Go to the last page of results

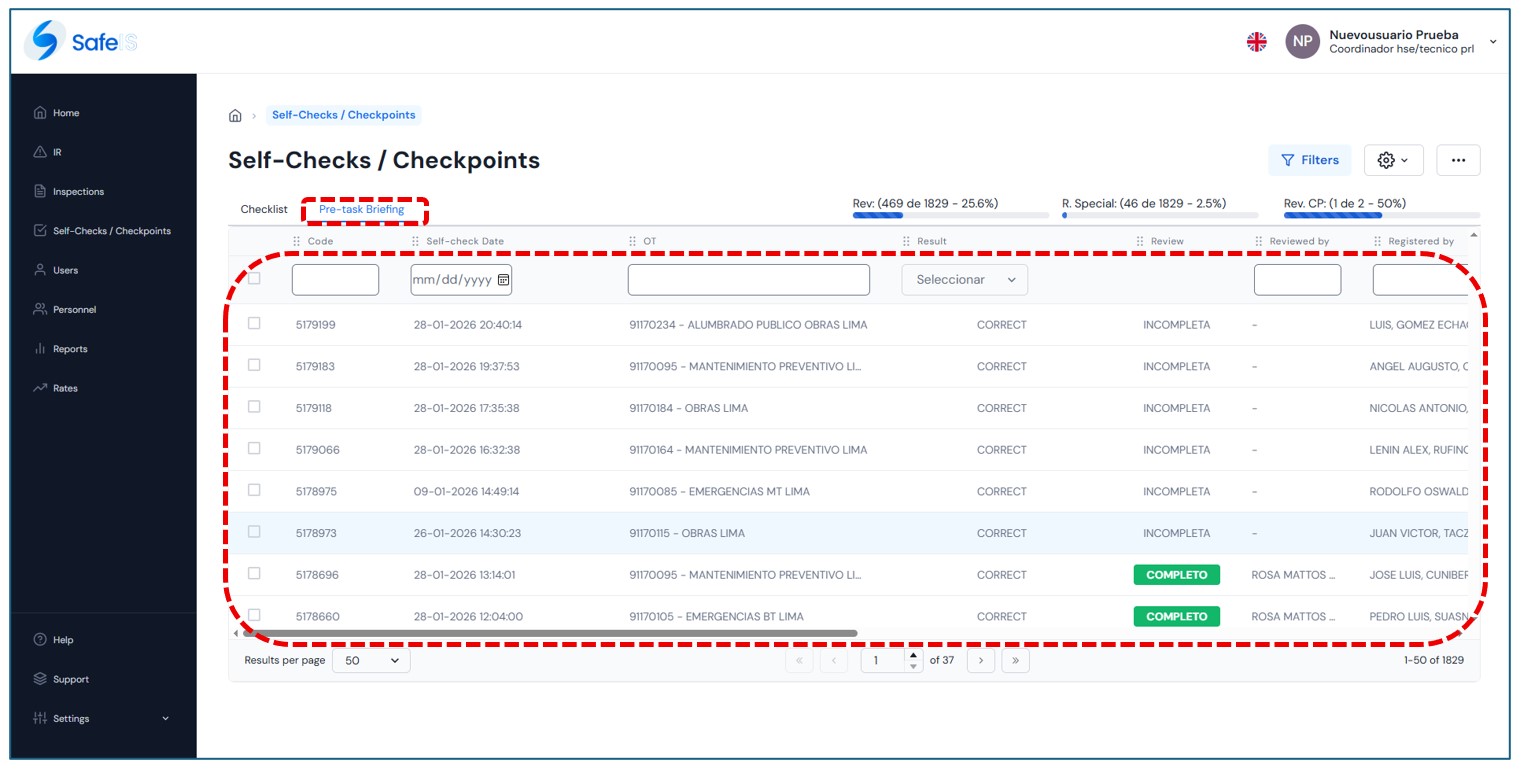[x=1015, y=661]
